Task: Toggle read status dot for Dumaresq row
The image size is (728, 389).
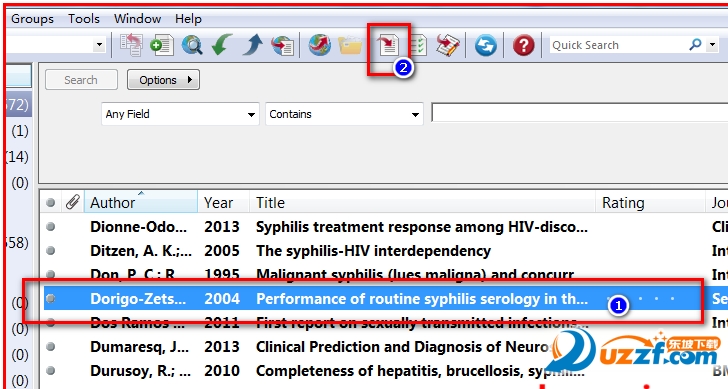Action: pos(51,347)
